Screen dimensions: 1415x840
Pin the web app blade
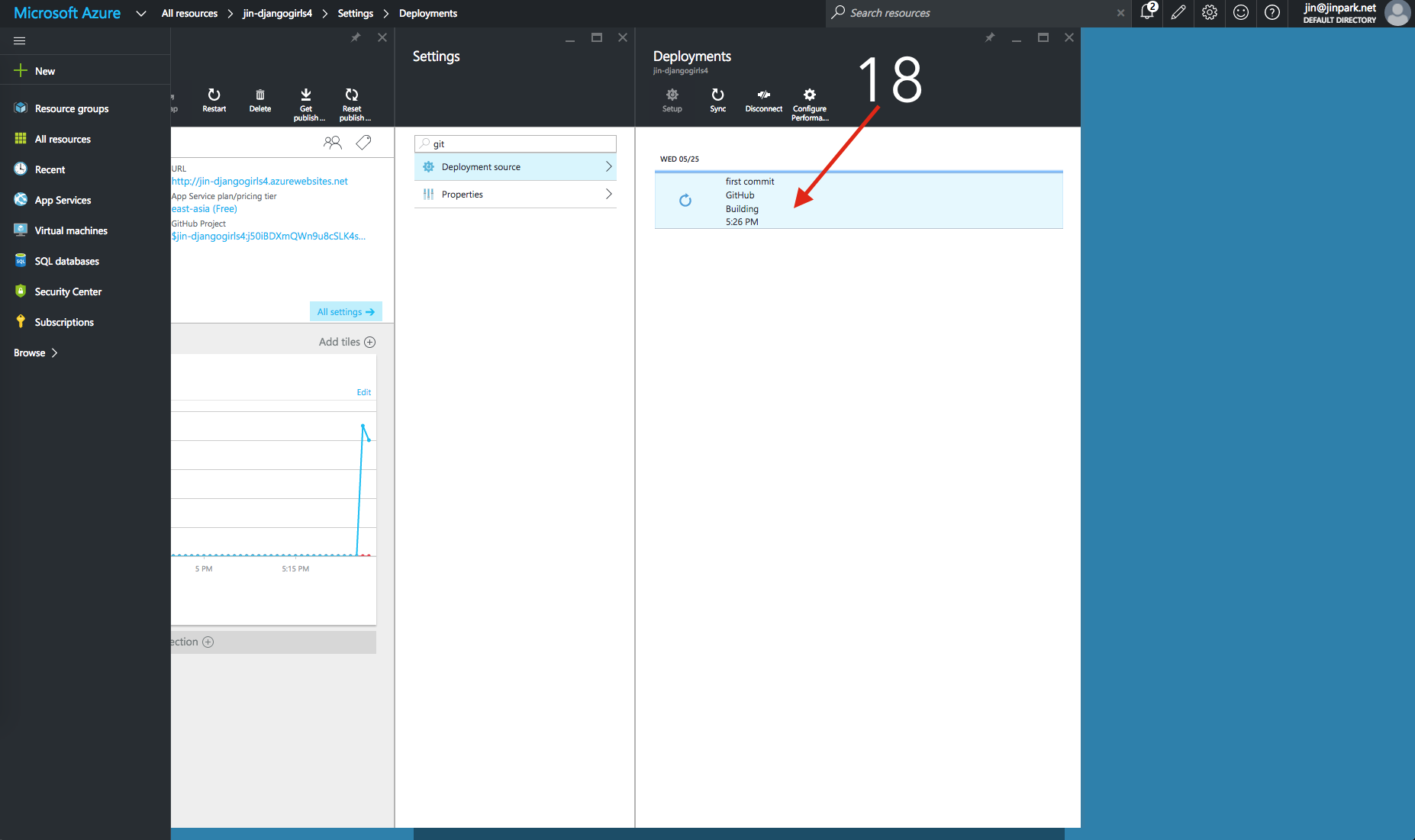356,37
